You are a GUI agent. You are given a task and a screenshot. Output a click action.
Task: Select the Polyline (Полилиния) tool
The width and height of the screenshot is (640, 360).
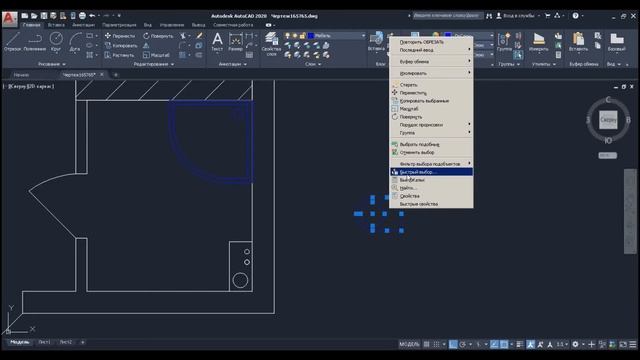click(35, 42)
